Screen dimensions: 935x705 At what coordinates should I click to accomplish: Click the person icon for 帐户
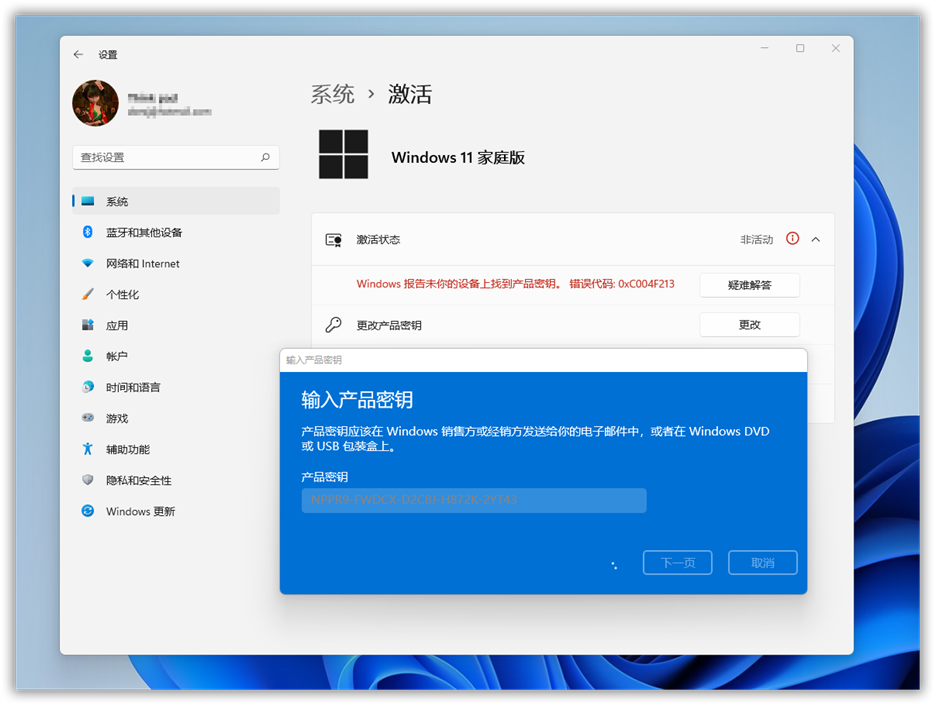coord(88,356)
